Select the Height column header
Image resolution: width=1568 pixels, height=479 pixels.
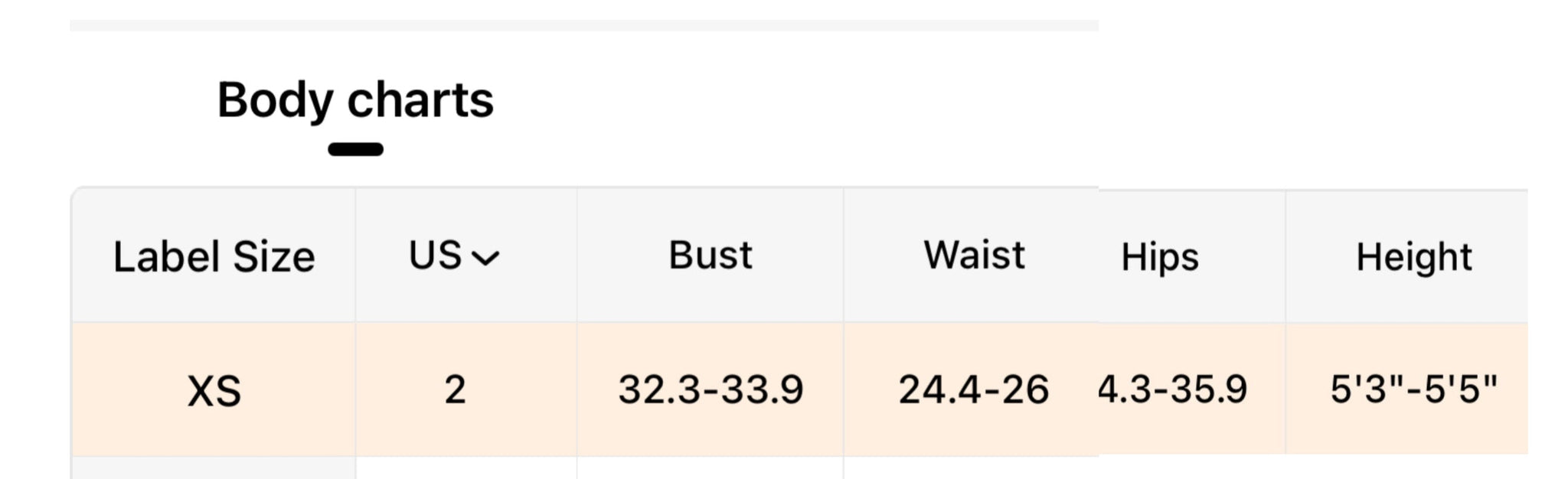1413,257
